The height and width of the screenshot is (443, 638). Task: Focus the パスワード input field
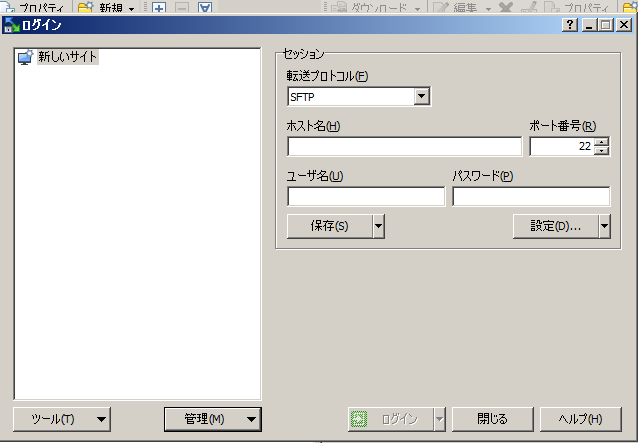click(x=531, y=196)
